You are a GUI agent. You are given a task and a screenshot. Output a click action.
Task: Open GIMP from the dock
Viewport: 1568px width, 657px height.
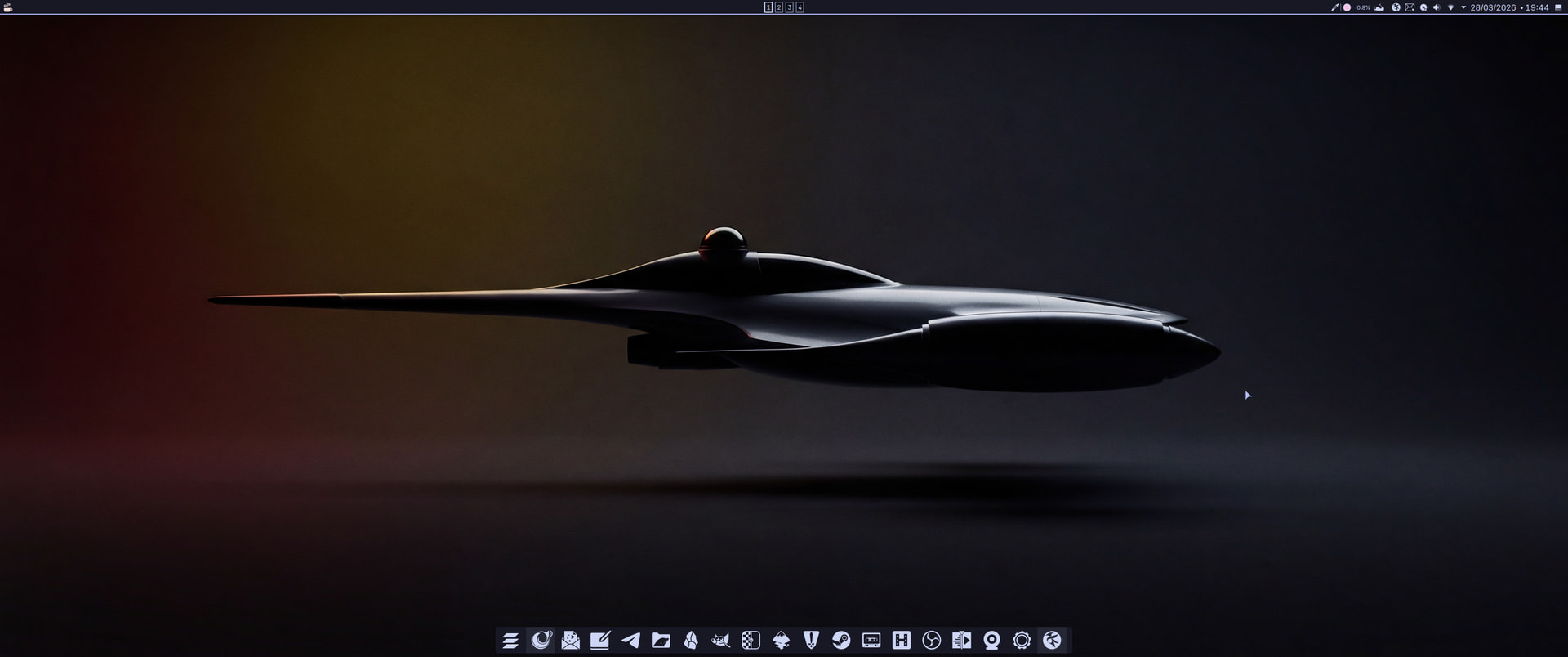(720, 641)
